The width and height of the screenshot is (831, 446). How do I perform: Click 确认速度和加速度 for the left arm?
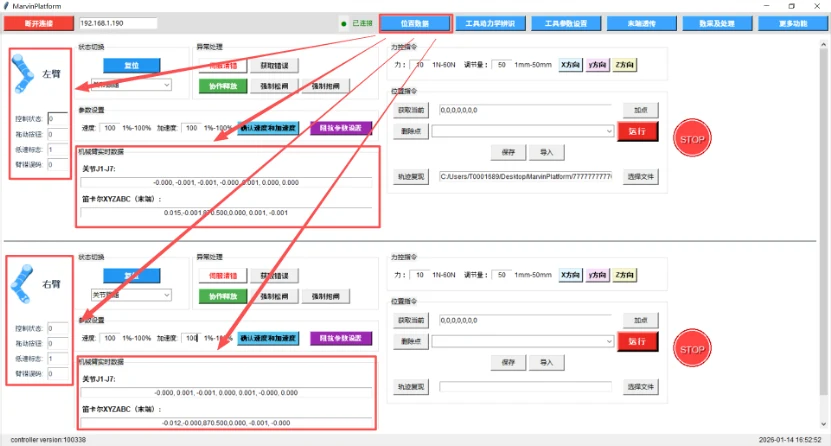268,128
